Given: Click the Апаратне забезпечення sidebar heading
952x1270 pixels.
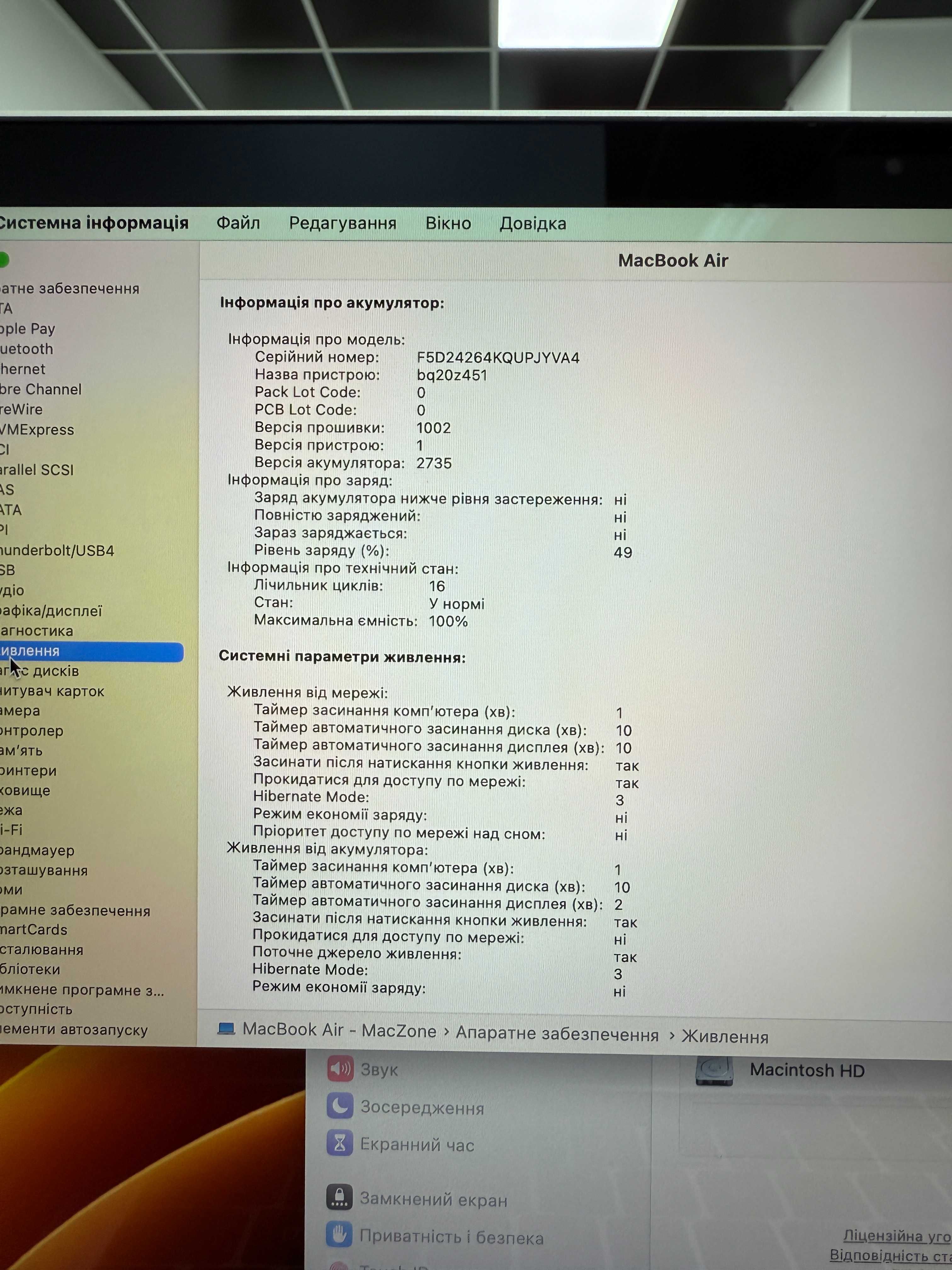Looking at the screenshot, I should click(x=70, y=288).
